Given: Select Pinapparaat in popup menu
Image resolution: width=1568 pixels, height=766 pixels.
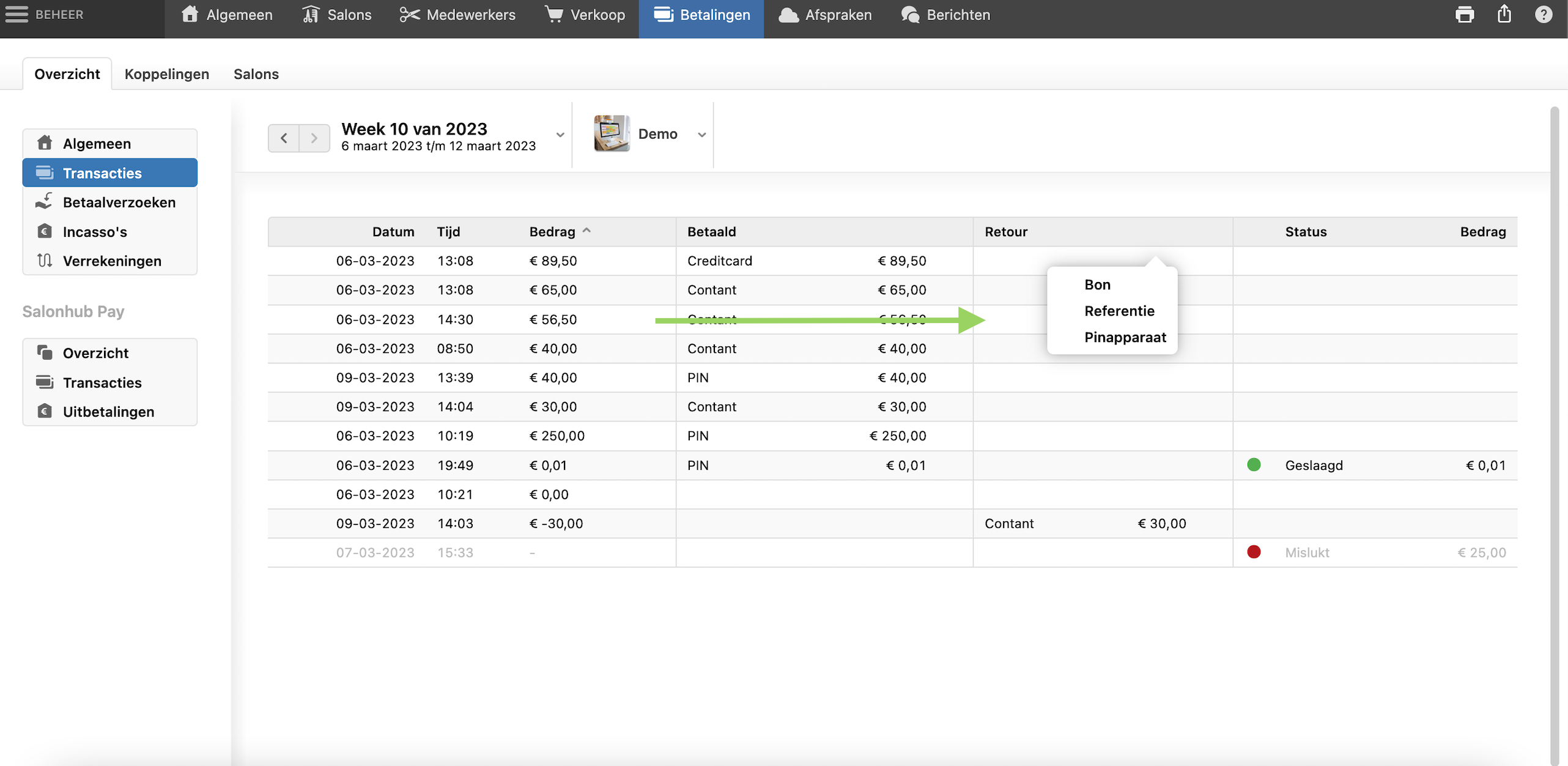Looking at the screenshot, I should point(1125,338).
